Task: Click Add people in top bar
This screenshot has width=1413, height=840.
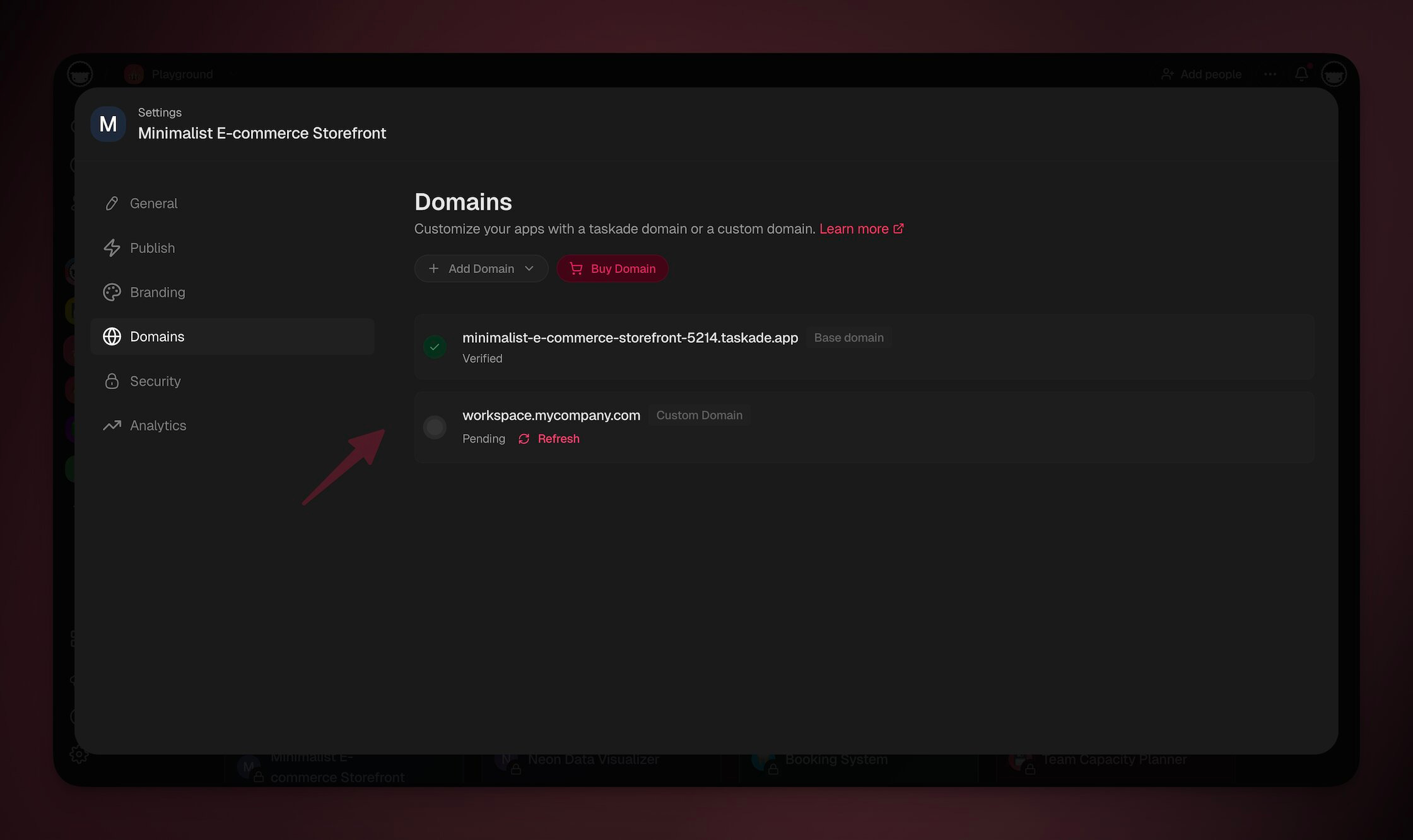Action: (1201, 74)
